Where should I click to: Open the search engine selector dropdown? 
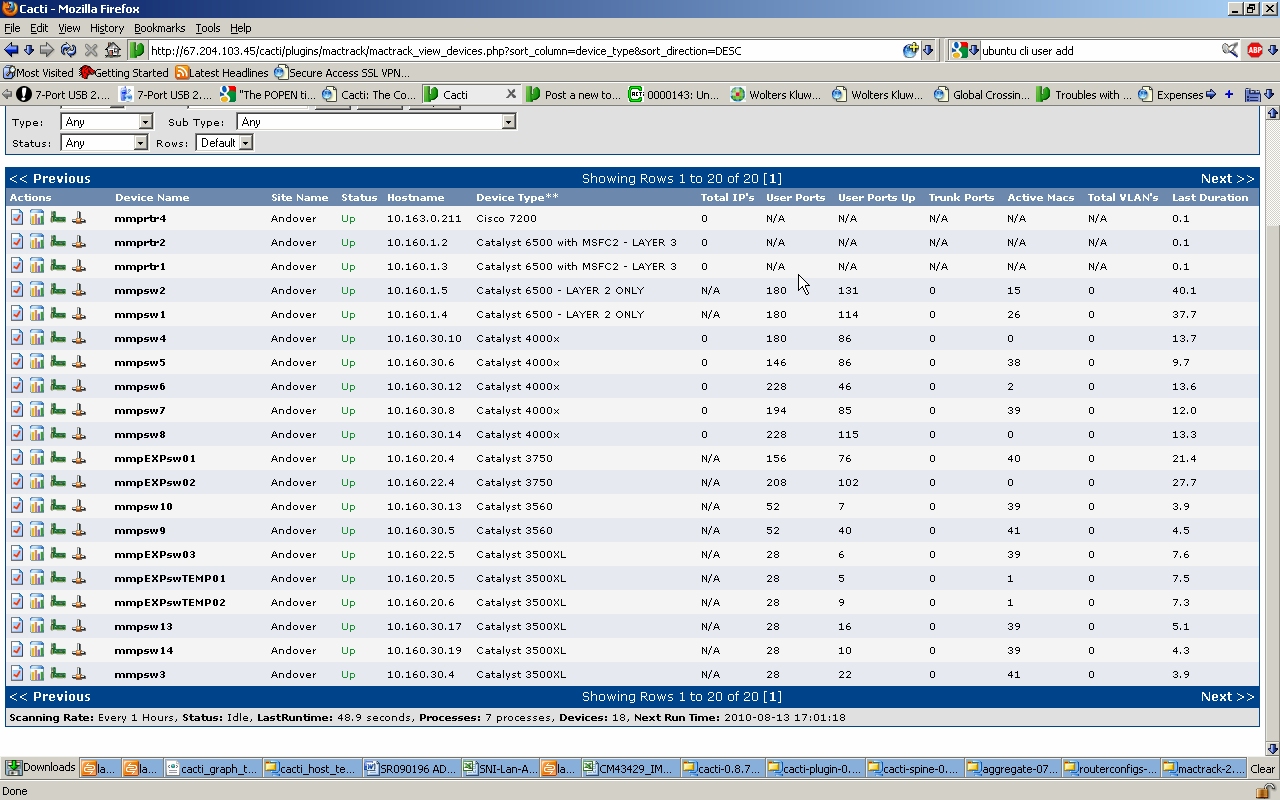coord(964,50)
